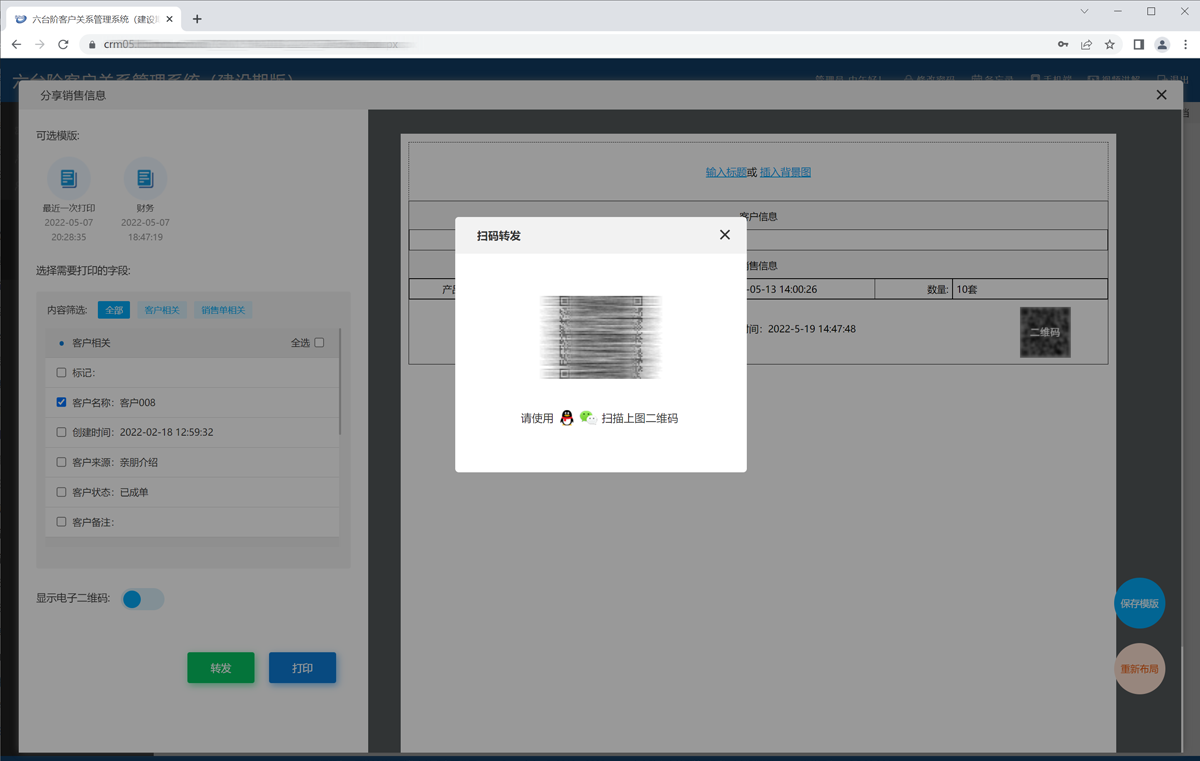
Task: Click the 客户相关 group header row
Action: point(192,343)
